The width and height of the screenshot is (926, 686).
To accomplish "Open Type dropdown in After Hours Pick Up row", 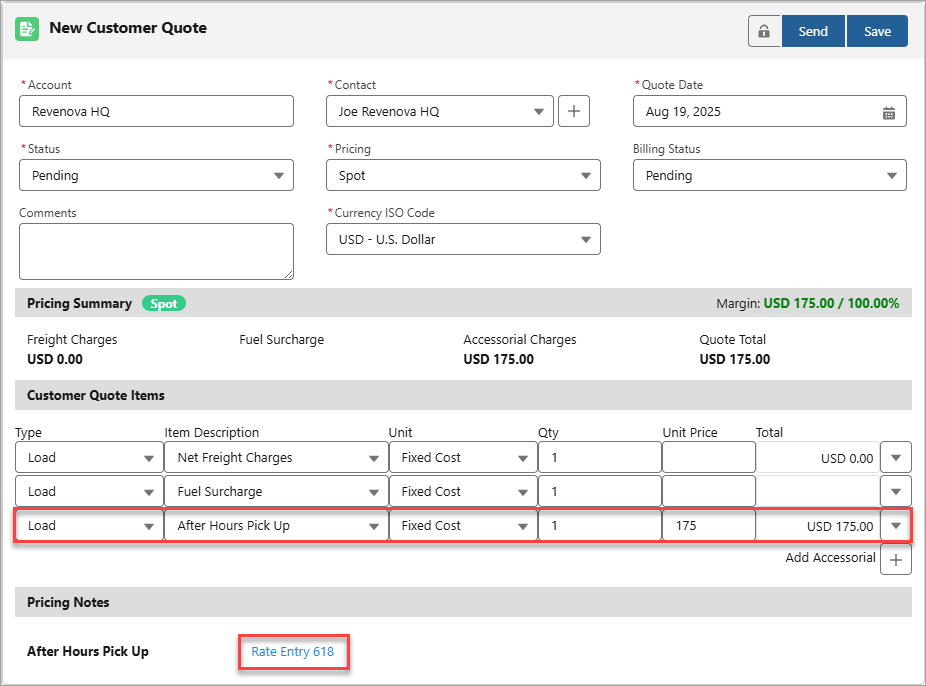I will click(89, 525).
